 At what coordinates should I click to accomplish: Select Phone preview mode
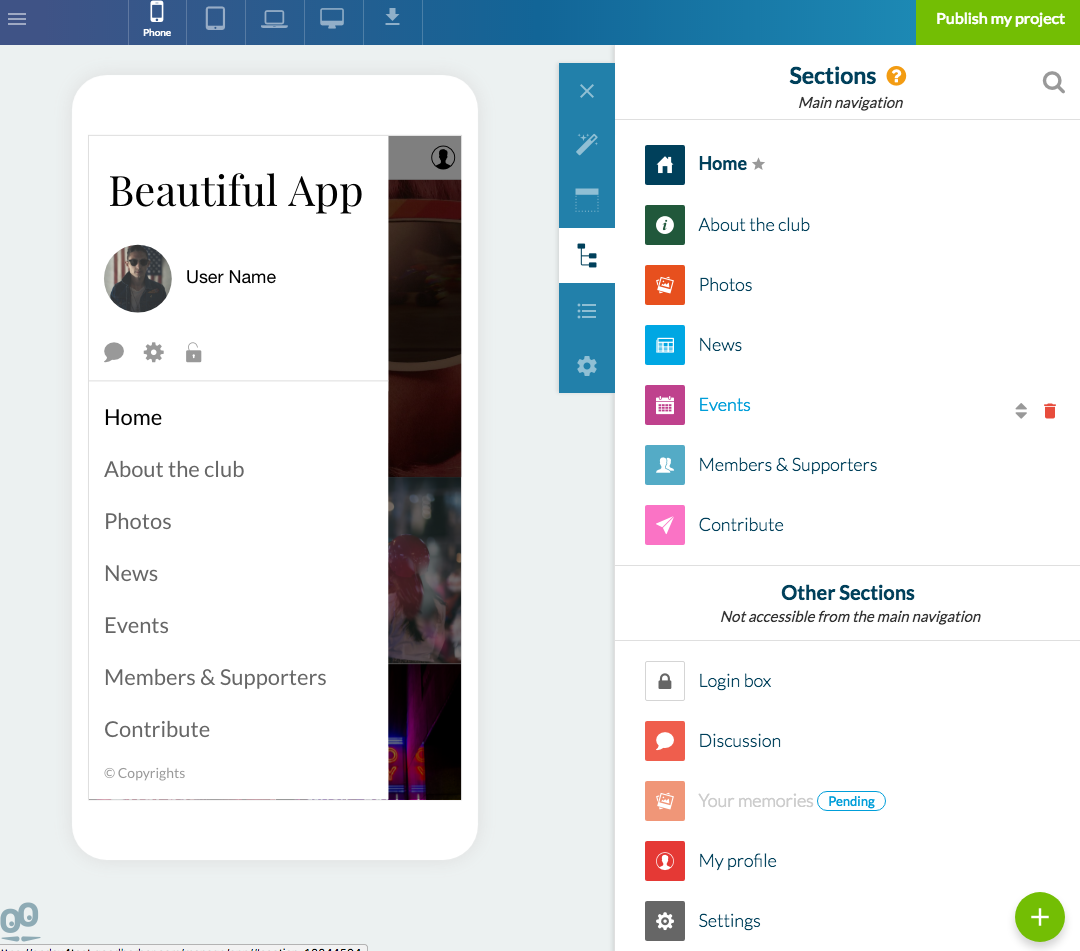tap(157, 21)
